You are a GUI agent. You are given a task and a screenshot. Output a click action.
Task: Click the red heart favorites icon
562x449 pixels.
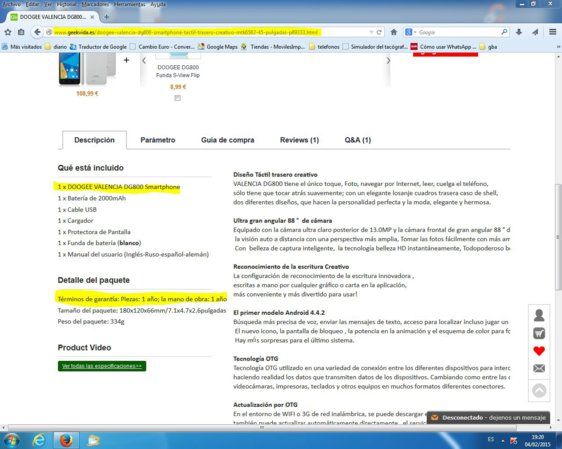tap(539, 351)
